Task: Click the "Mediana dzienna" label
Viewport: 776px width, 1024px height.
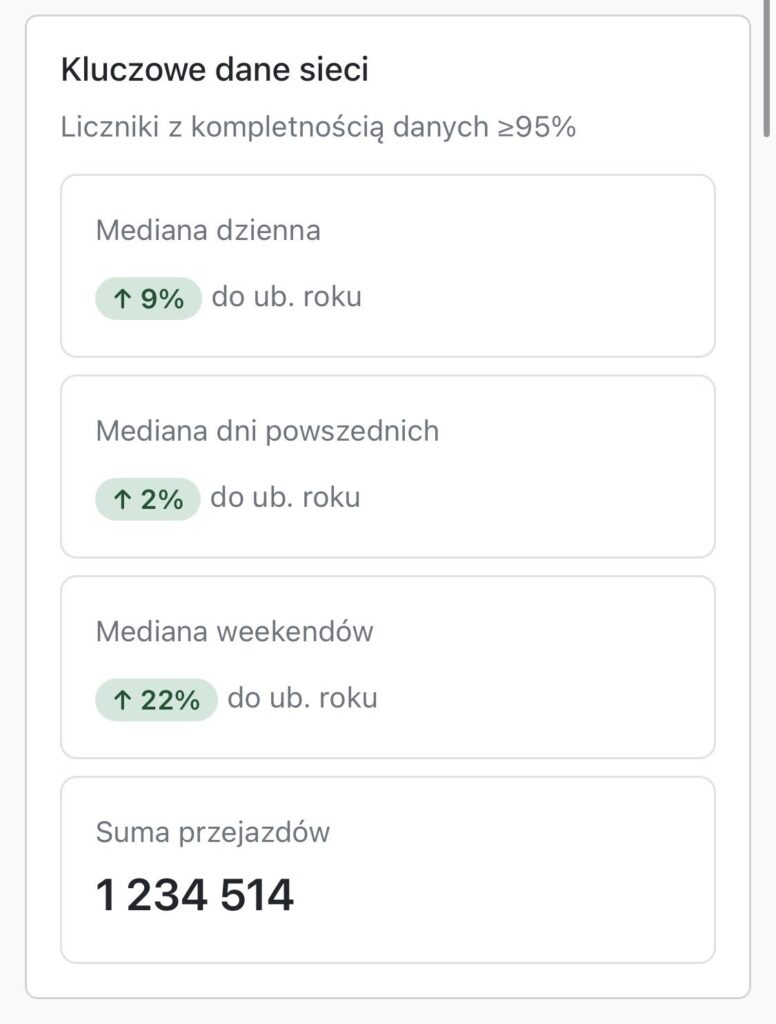Action: tap(208, 230)
